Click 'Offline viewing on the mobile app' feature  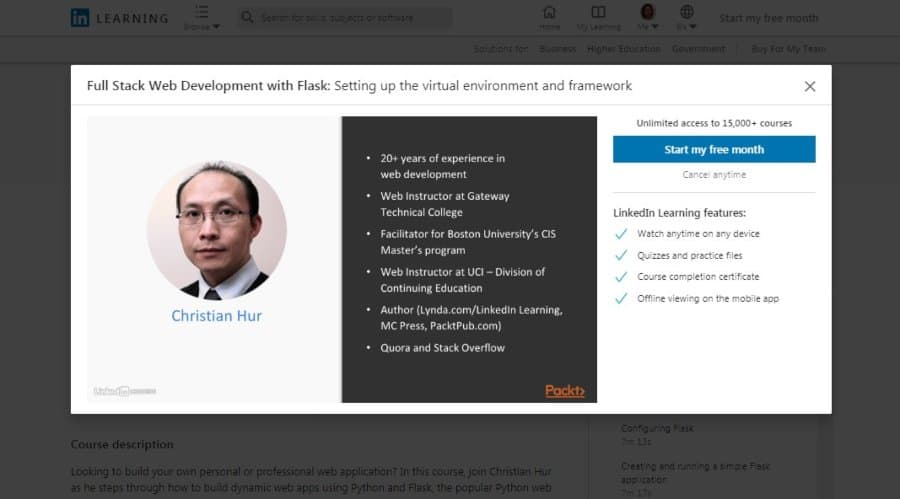pyautogui.click(x=708, y=299)
